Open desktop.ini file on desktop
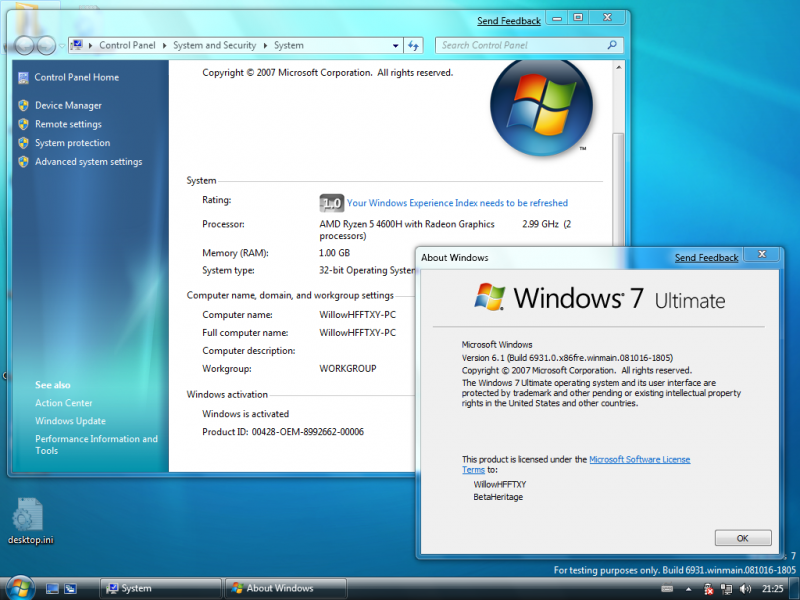Screen dimensions: 800x600 click(30, 521)
